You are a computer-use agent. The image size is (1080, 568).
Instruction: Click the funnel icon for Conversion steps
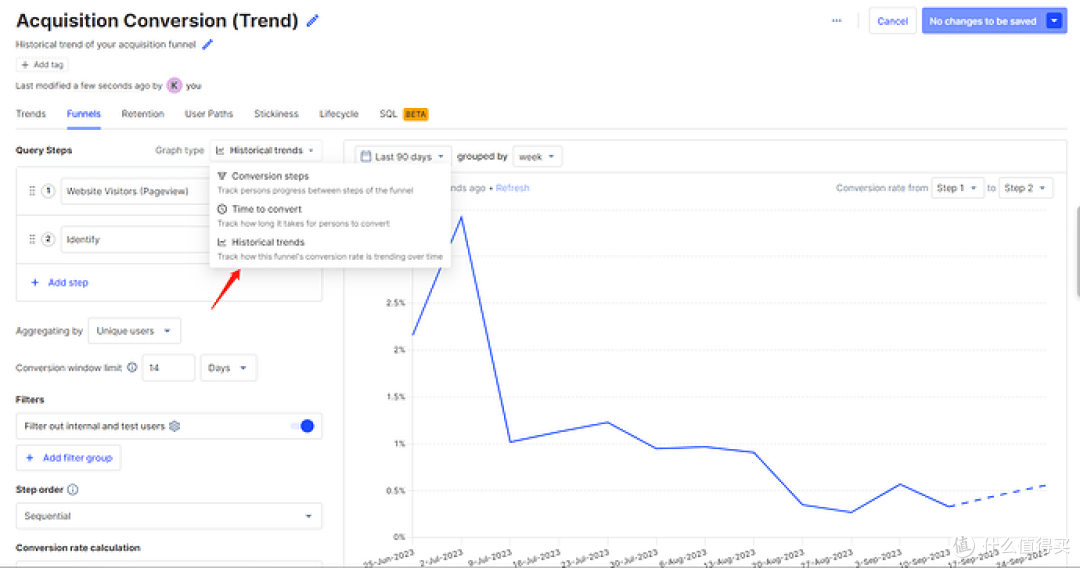point(222,176)
